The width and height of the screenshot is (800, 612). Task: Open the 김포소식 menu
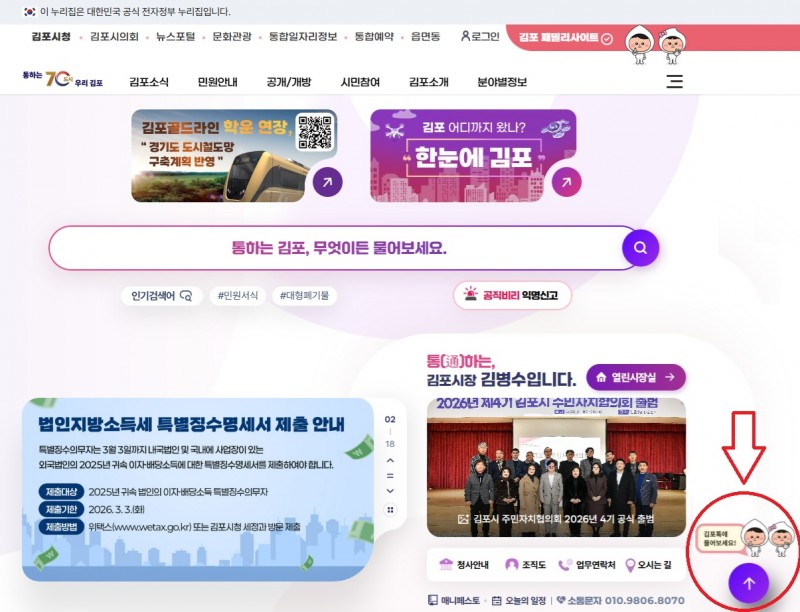[149, 82]
